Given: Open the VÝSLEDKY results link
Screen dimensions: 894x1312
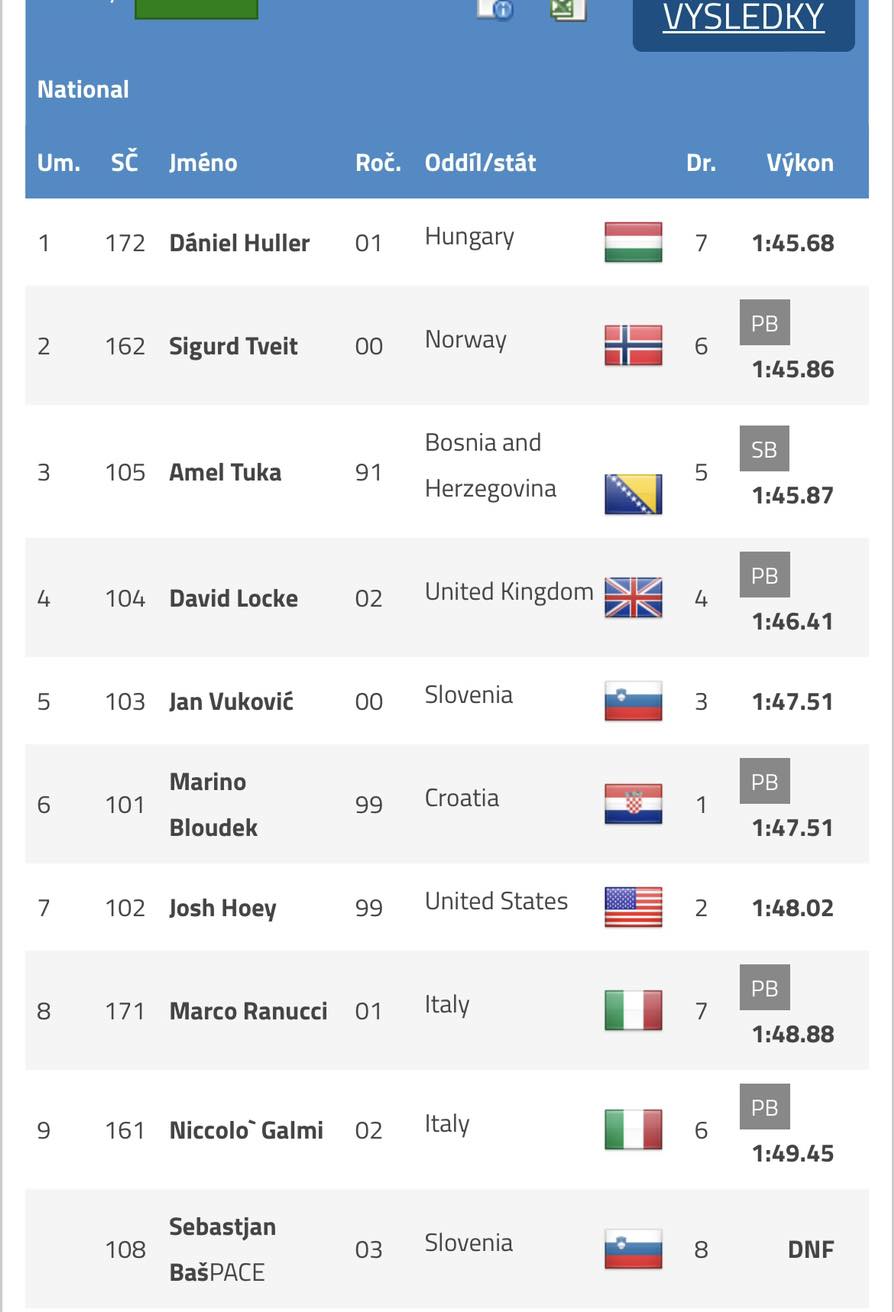Looking at the screenshot, I should [x=743, y=18].
